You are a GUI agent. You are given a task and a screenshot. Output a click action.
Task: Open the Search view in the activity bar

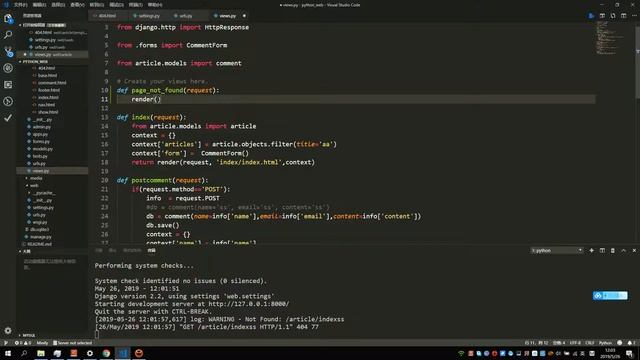tap(8, 35)
